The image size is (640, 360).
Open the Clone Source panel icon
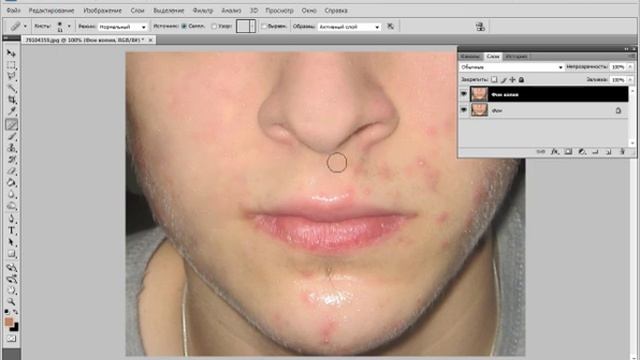pyautogui.click(x=480, y=27)
